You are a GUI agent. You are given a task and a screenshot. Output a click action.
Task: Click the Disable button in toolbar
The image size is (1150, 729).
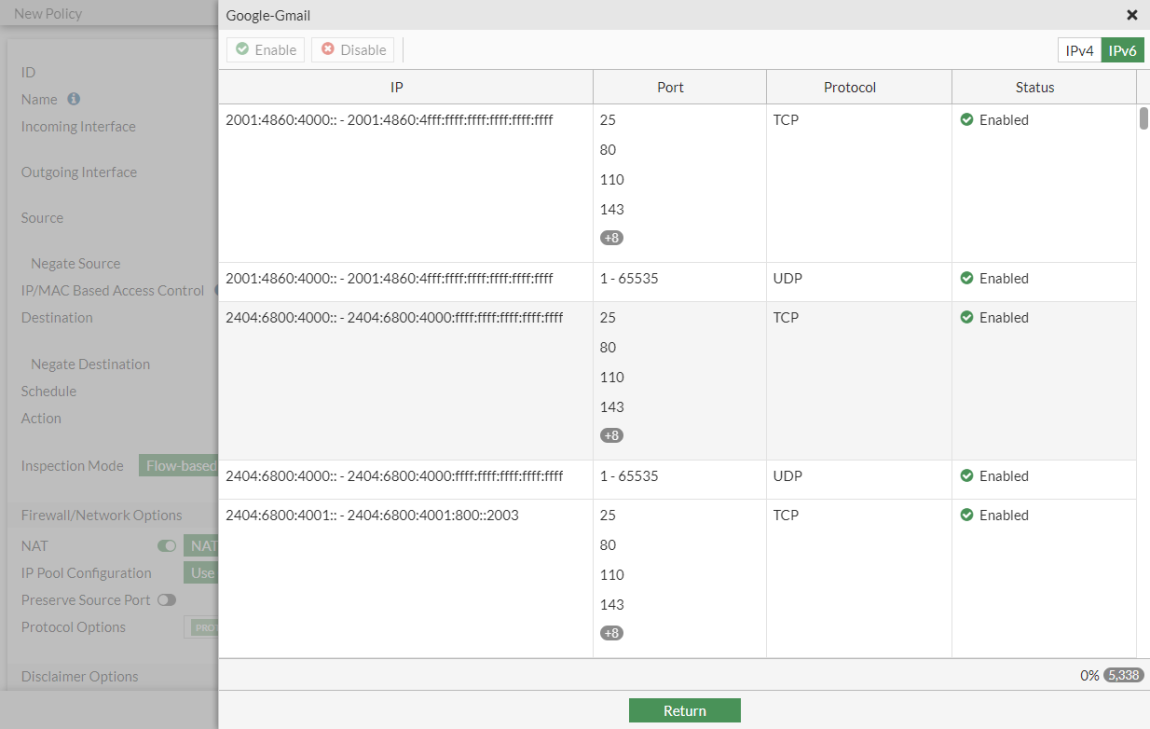click(x=353, y=50)
